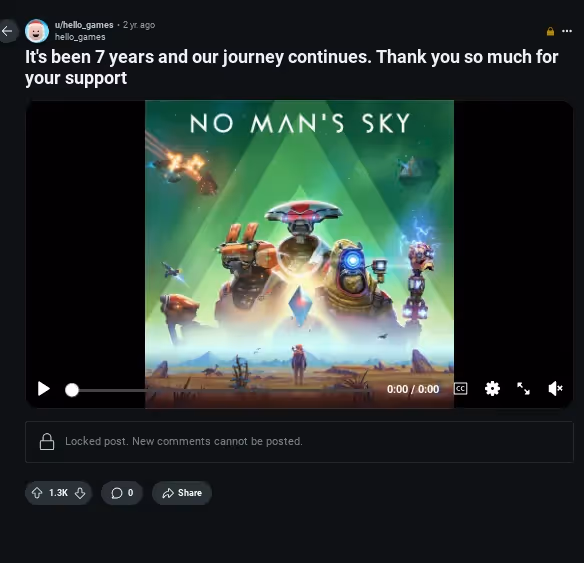
Task: Click the 0:00 / 0:00 time display
Action: [x=413, y=389]
